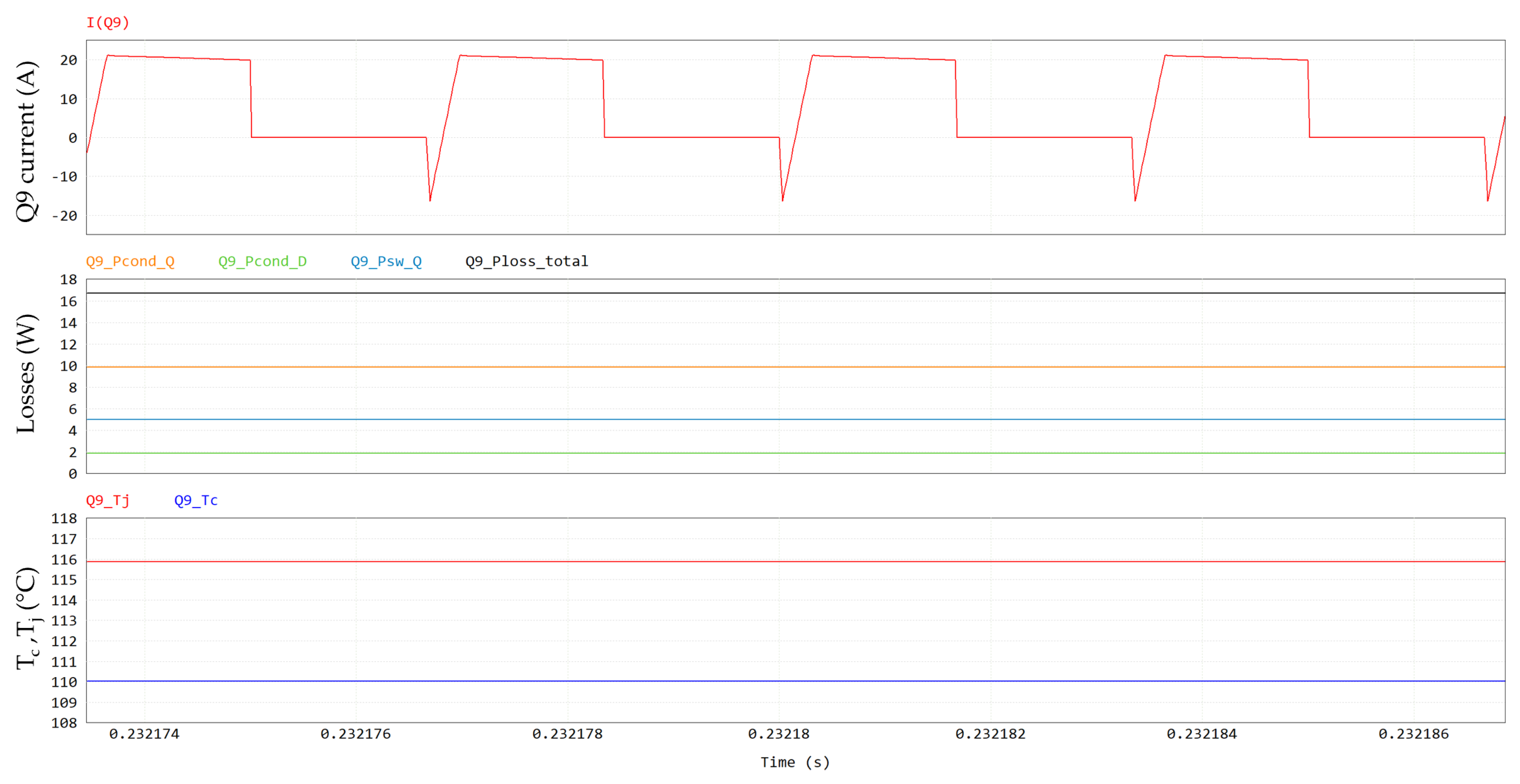This screenshot has height=784, width=1520.
Task: Click the Q9_Ploss_total legend entry
Action: click(526, 261)
